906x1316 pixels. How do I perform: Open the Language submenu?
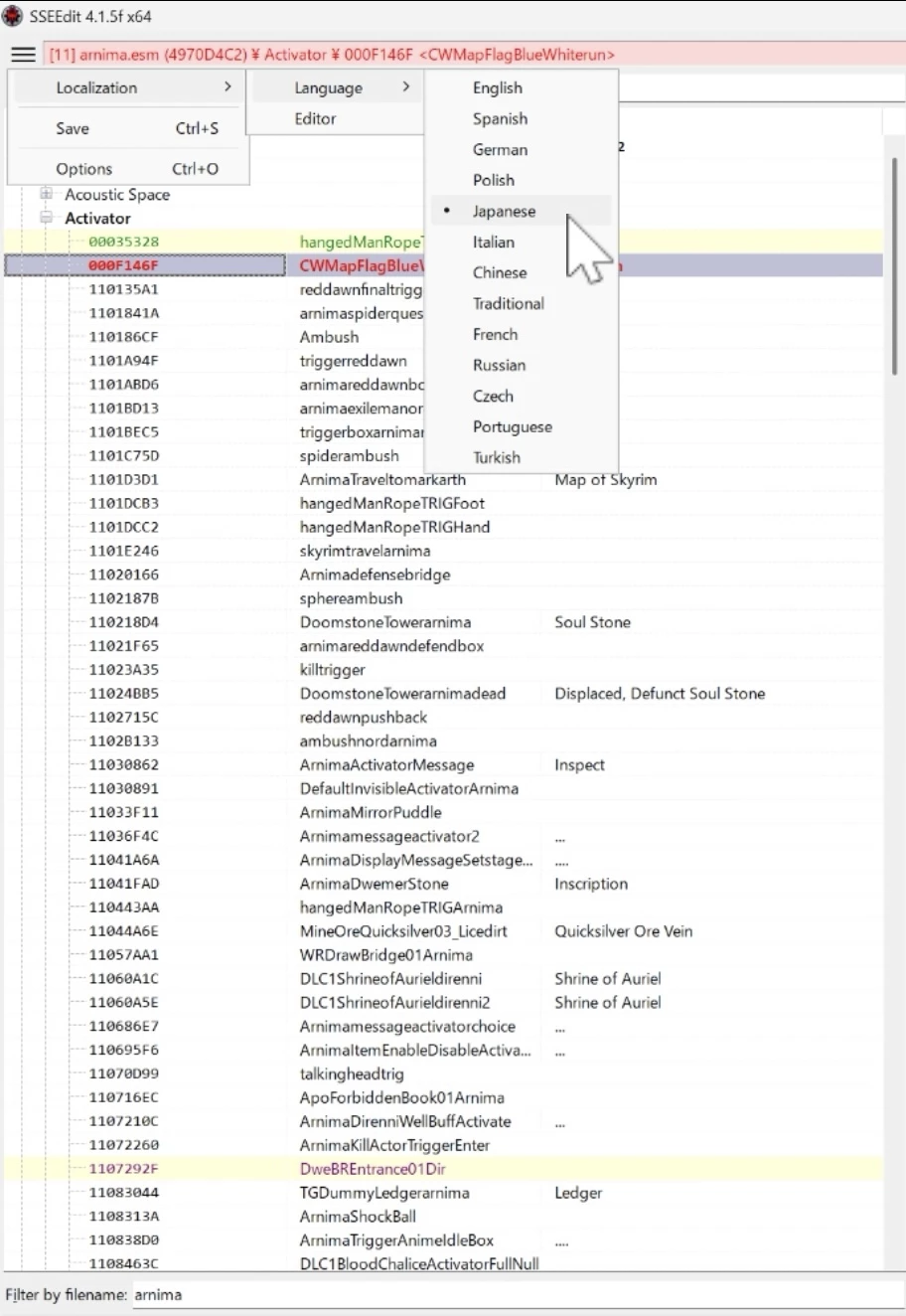pyautogui.click(x=336, y=87)
